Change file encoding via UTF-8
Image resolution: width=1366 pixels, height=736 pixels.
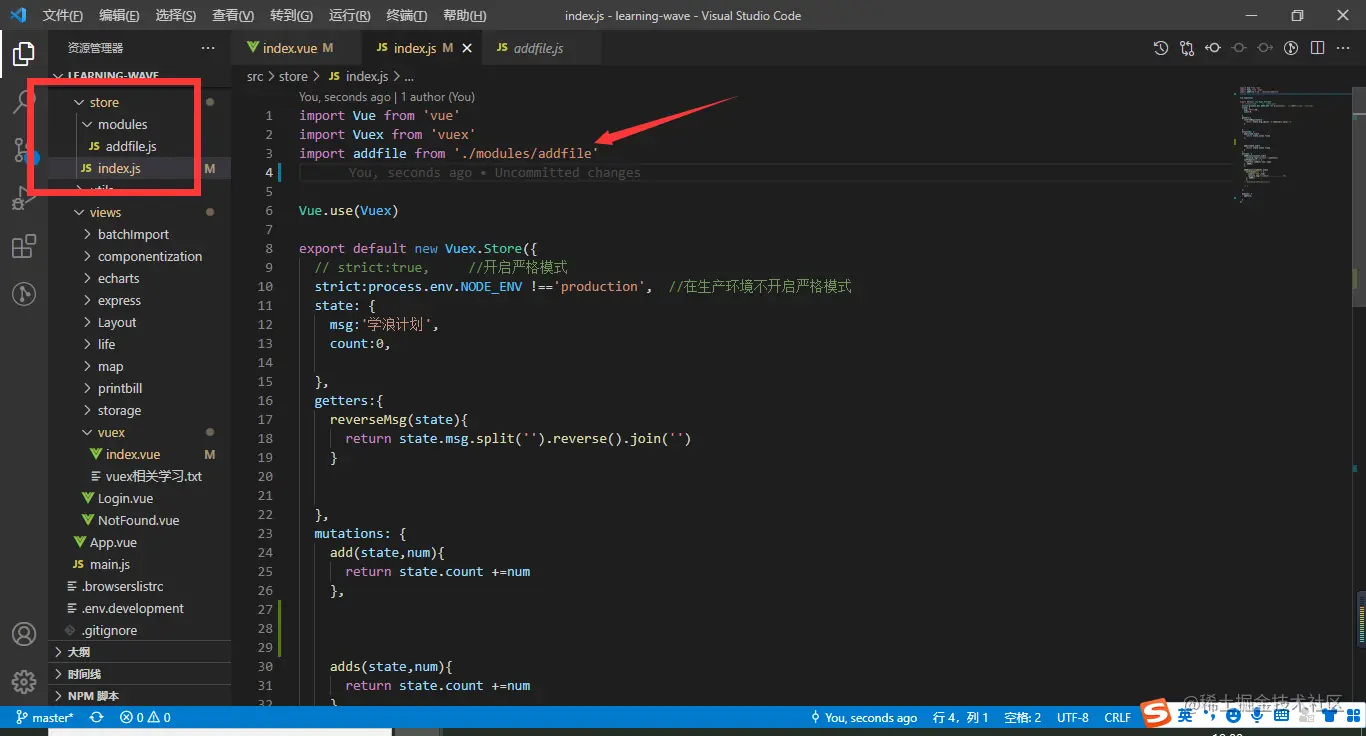(x=1072, y=717)
